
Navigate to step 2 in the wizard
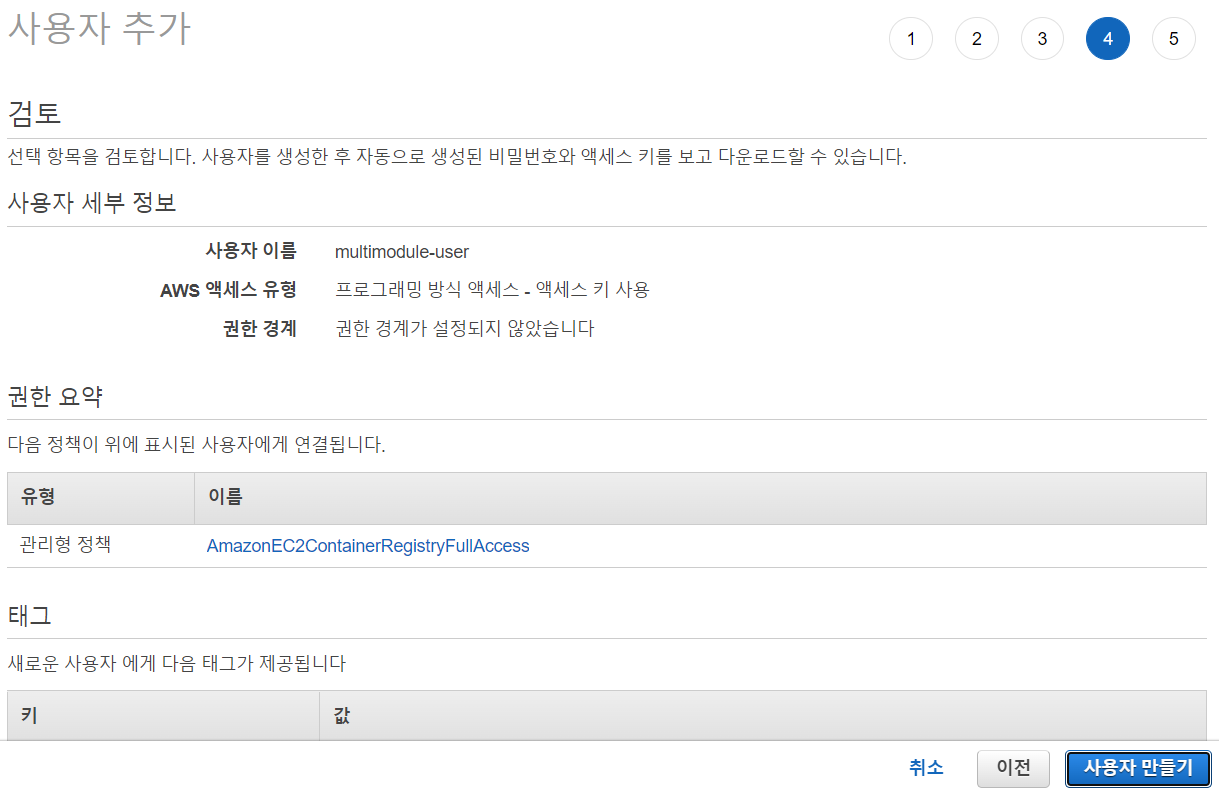coord(976,38)
